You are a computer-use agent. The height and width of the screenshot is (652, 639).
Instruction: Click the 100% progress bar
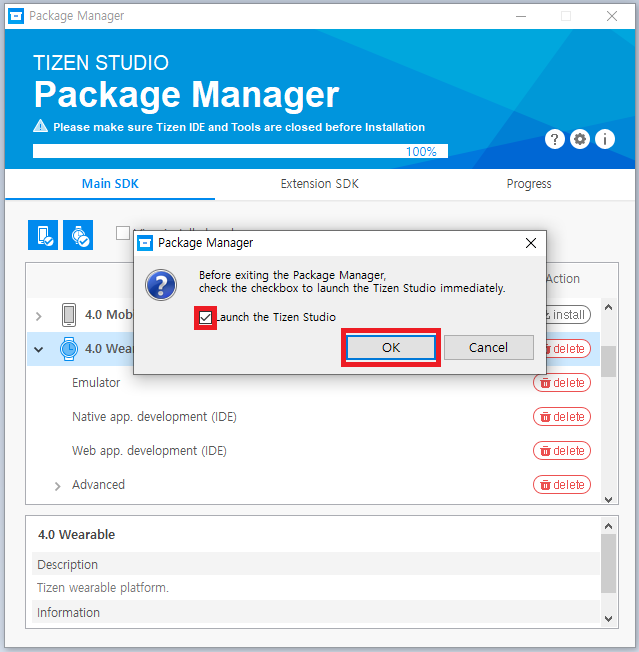pos(240,151)
